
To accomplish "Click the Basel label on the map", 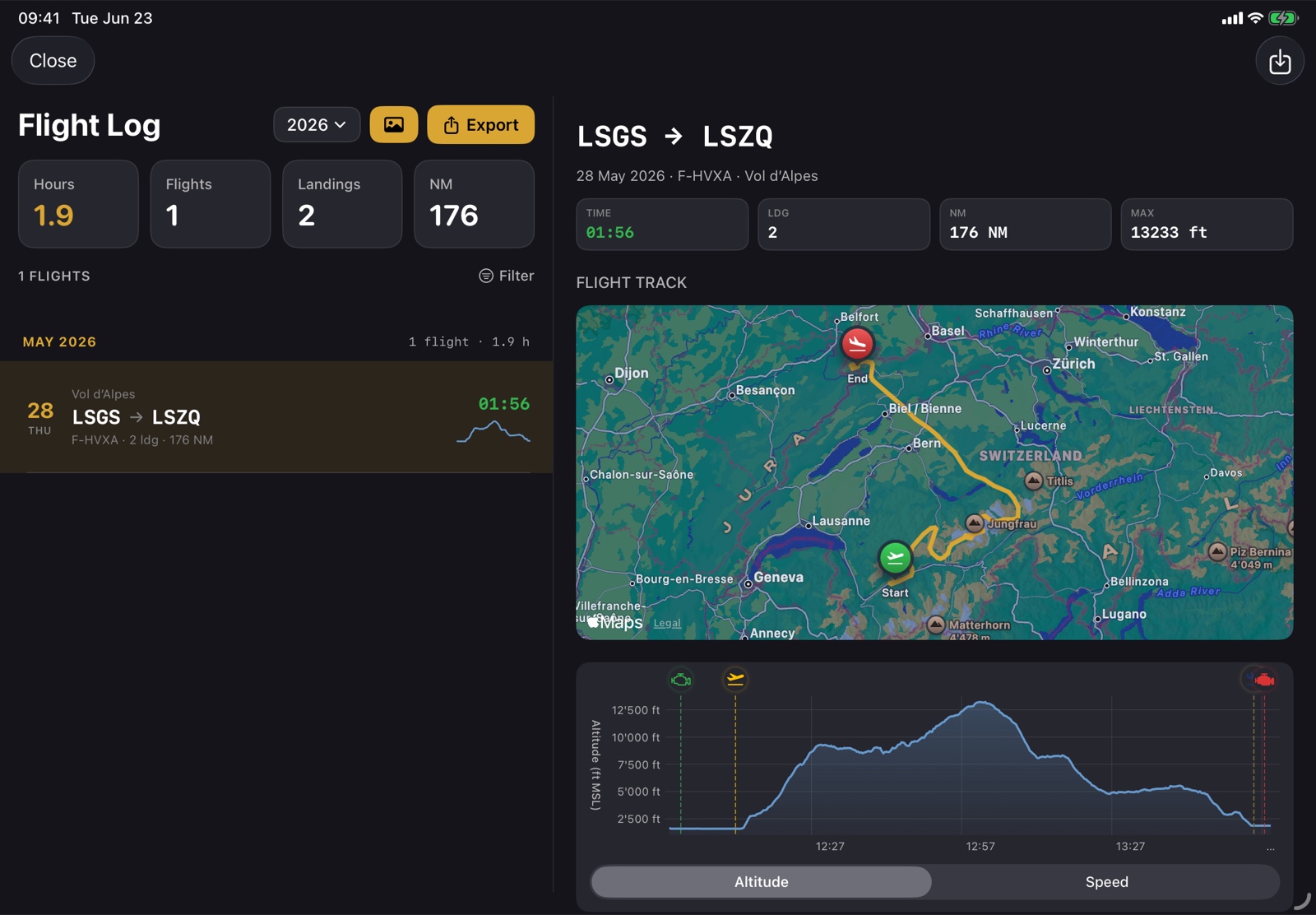I will pyautogui.click(x=948, y=331).
